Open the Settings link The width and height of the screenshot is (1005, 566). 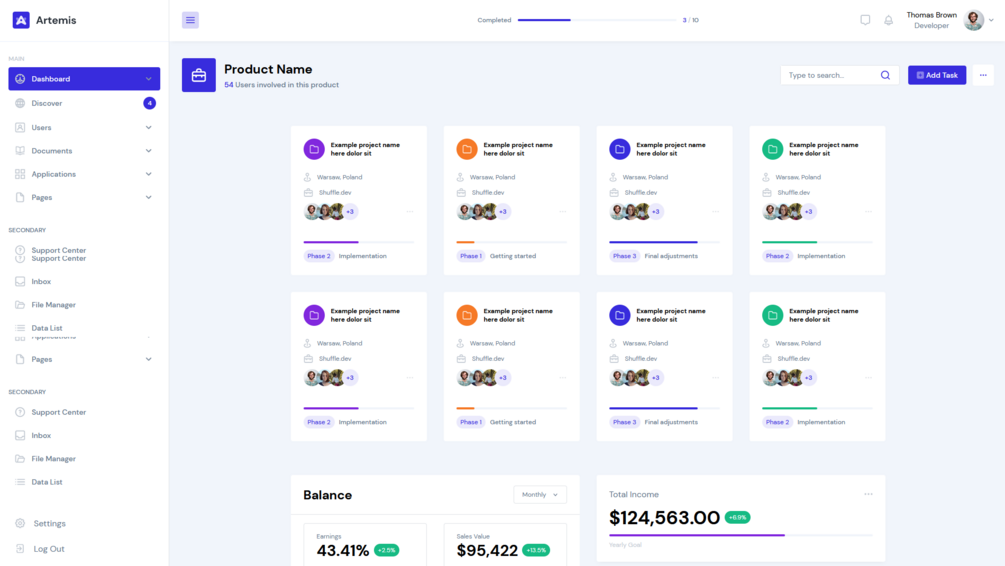[49, 523]
